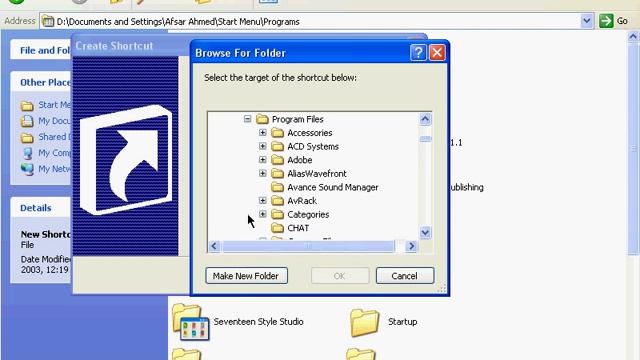Click the Explorer window scroll up arrow

633,37
